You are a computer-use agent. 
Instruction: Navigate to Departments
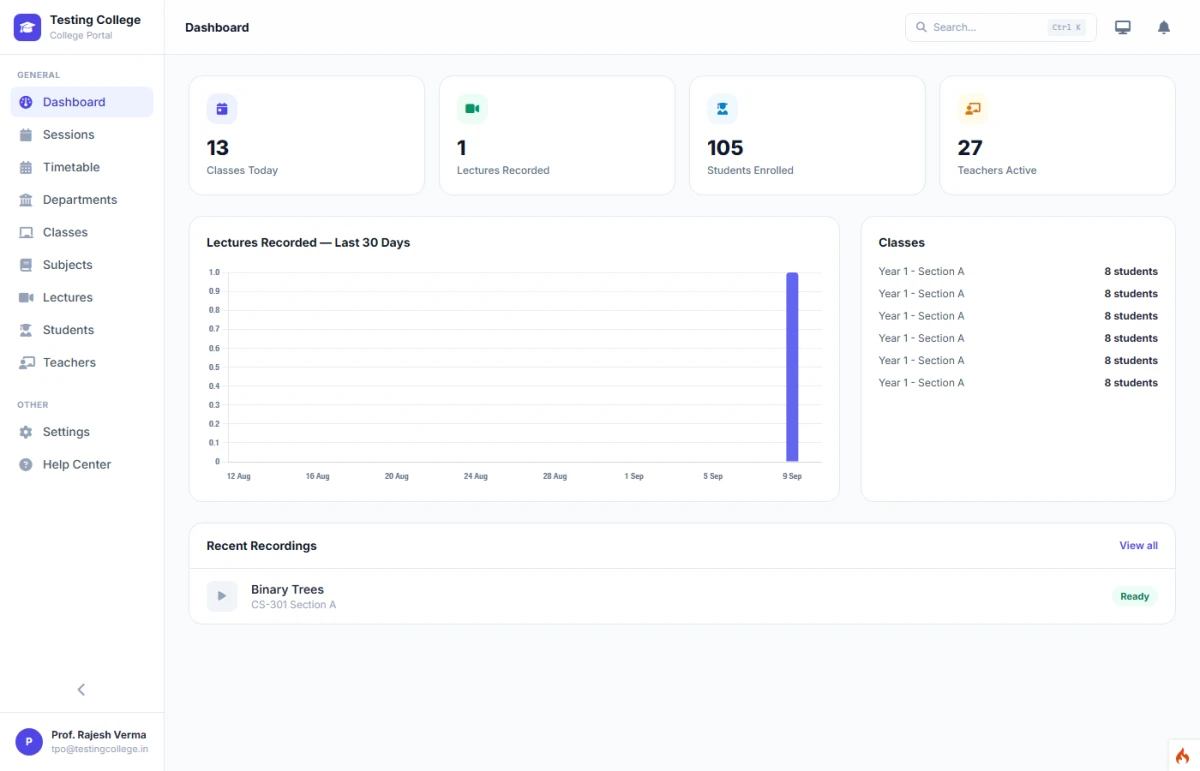[82, 200]
